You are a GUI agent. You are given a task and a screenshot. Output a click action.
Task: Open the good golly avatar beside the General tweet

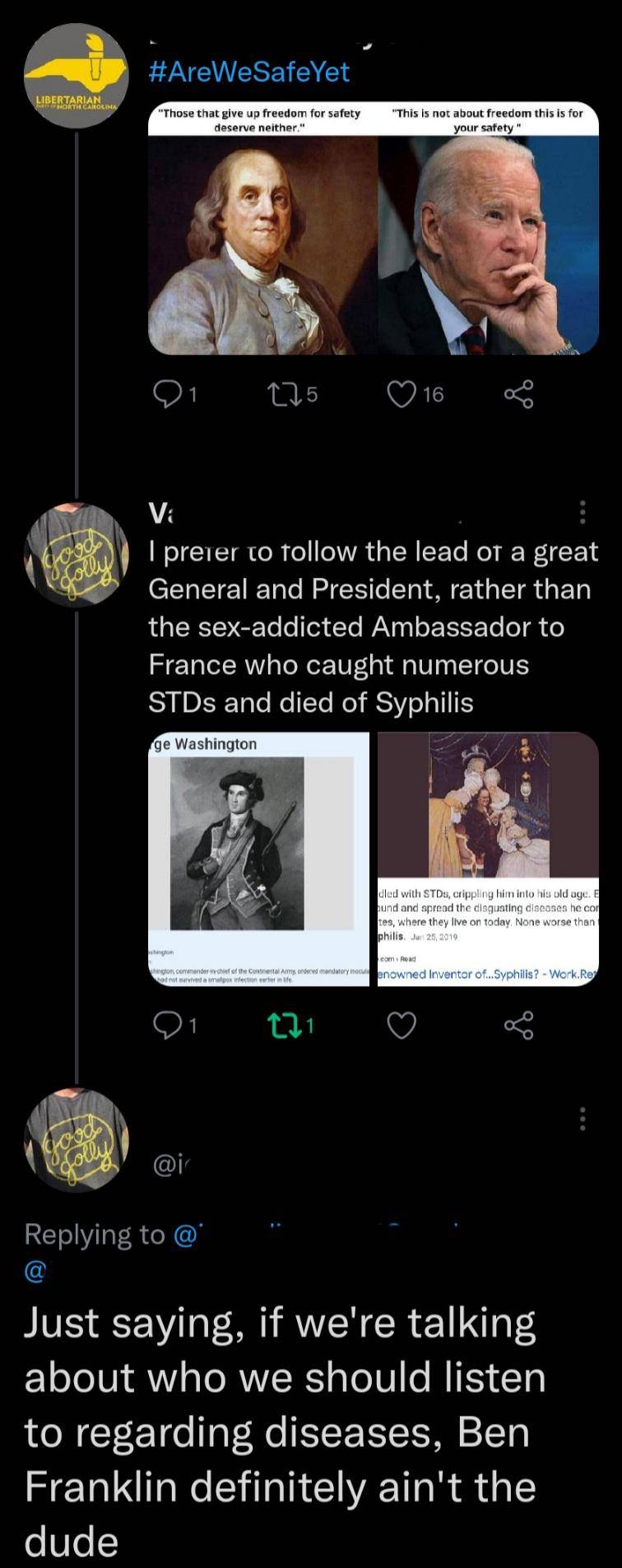[76, 554]
